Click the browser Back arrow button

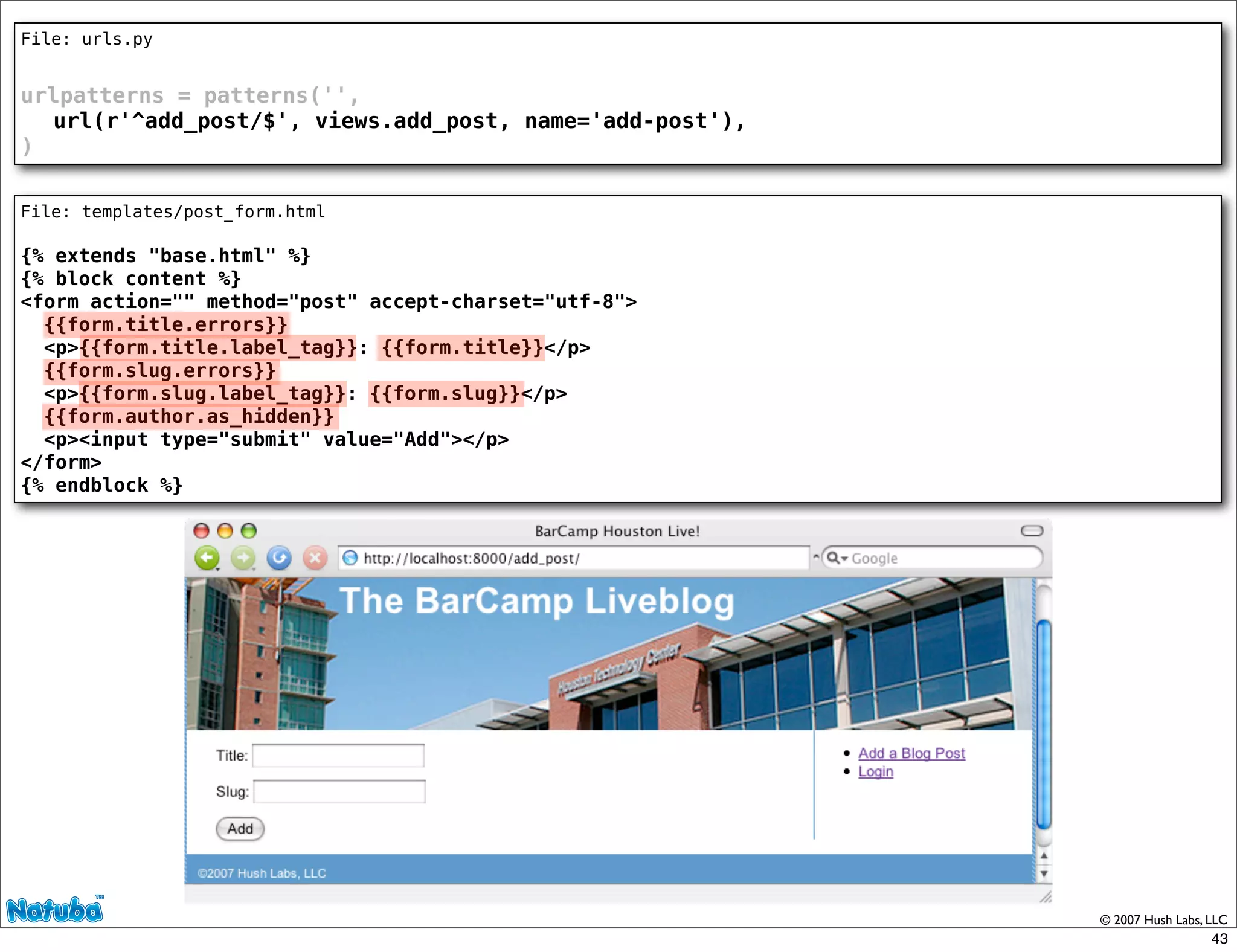pos(207,558)
